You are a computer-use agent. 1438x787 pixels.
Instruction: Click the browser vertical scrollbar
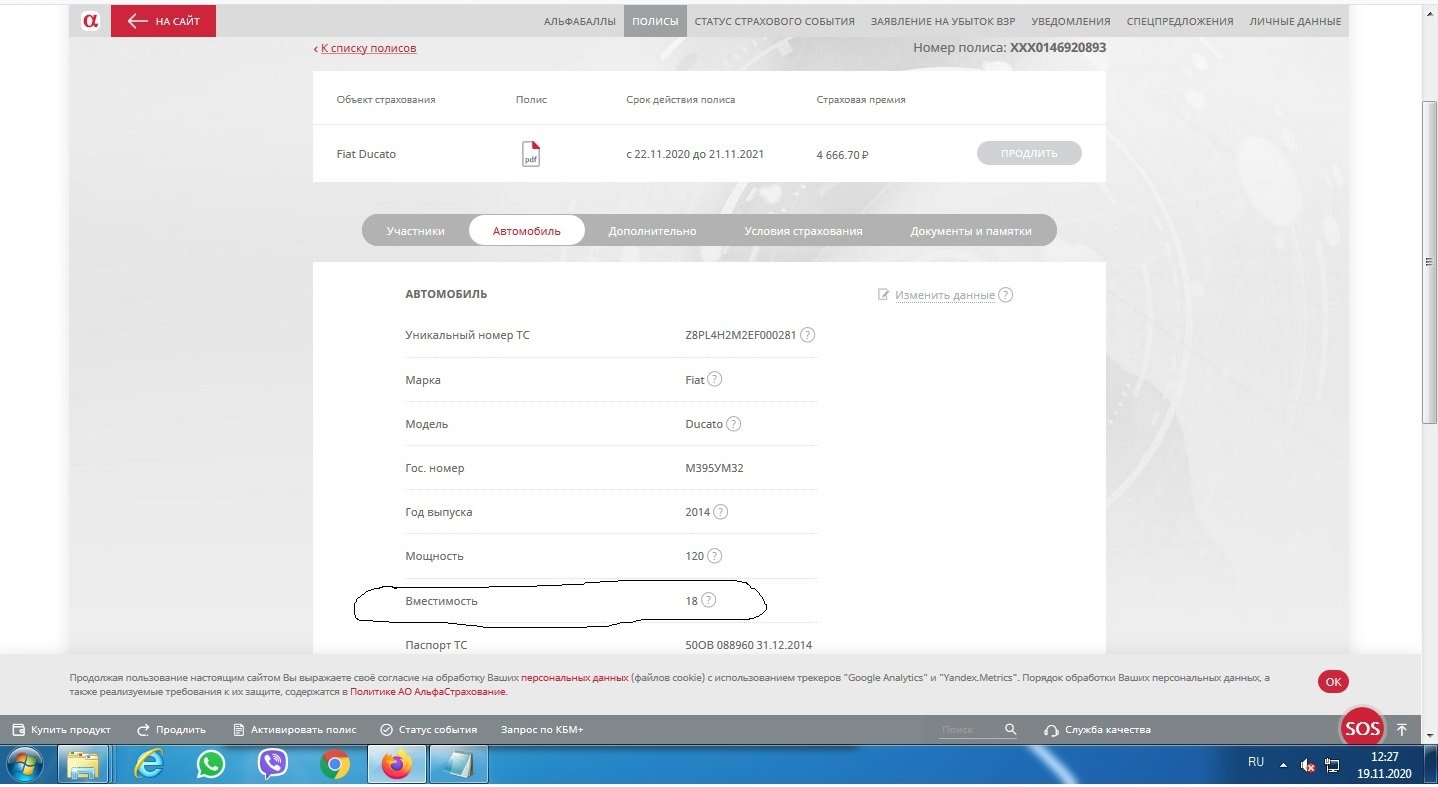pos(1429,262)
